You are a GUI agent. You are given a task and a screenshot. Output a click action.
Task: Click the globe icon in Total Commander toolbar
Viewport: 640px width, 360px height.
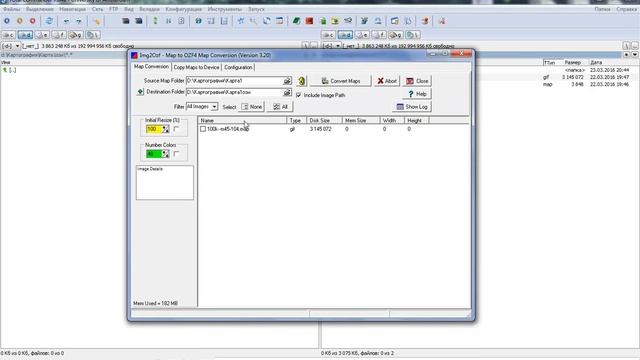[x=198, y=21]
